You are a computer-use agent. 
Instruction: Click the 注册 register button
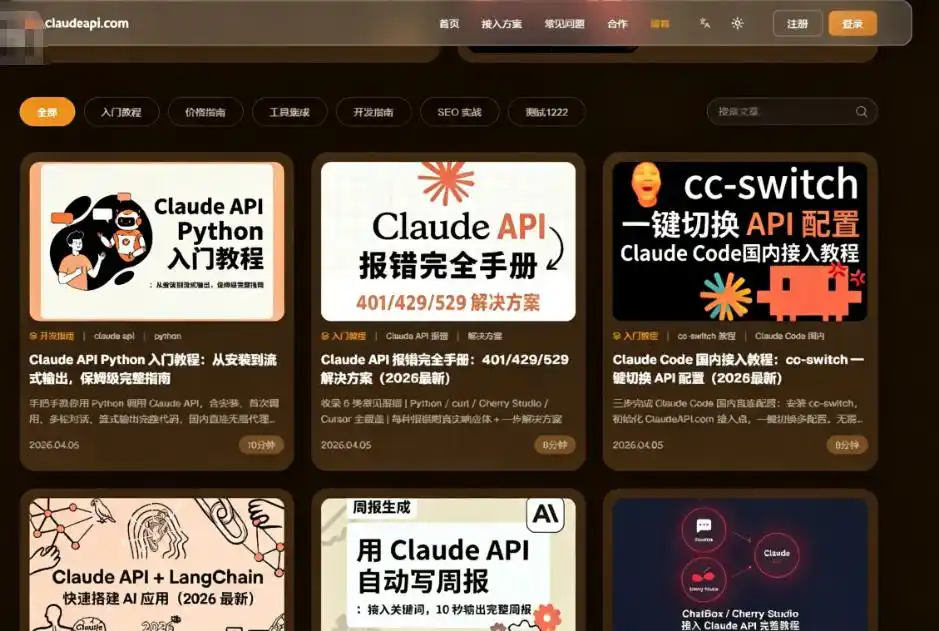797,24
